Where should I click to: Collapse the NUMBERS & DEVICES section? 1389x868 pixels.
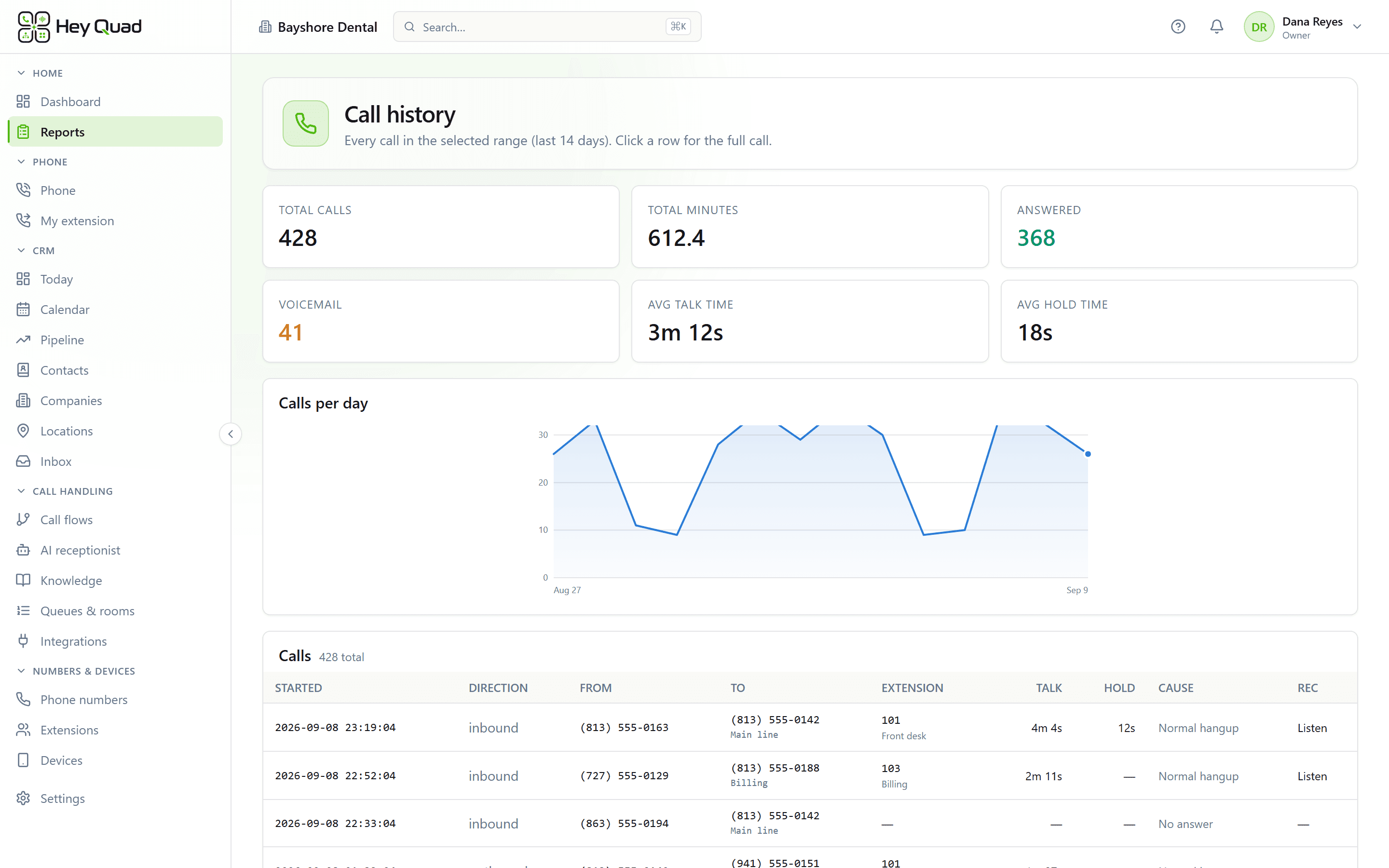[x=21, y=670]
